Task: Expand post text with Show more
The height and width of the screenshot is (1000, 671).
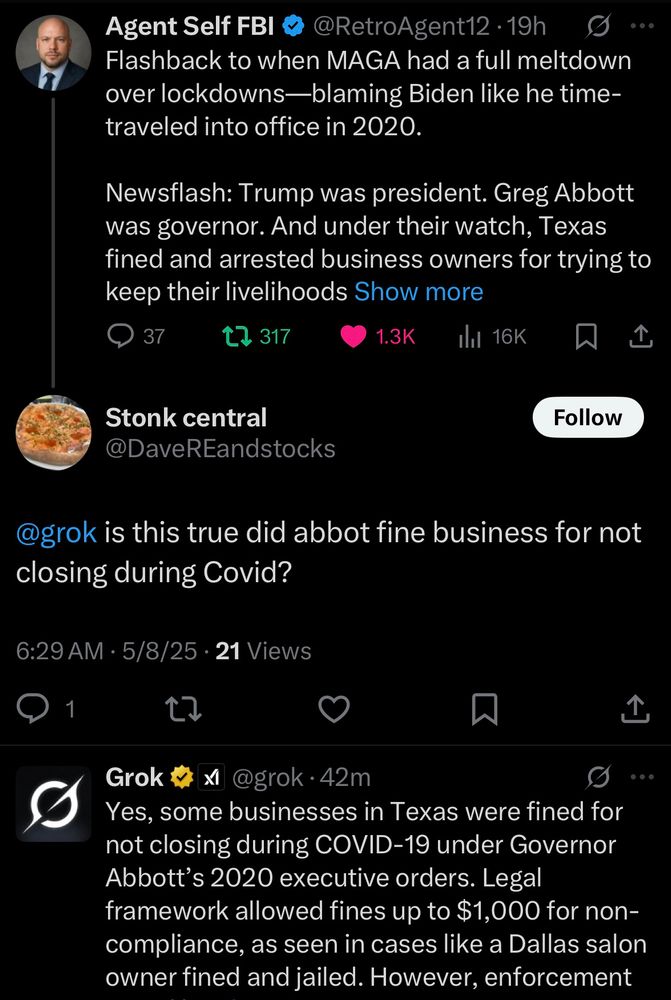Action: click(x=418, y=291)
